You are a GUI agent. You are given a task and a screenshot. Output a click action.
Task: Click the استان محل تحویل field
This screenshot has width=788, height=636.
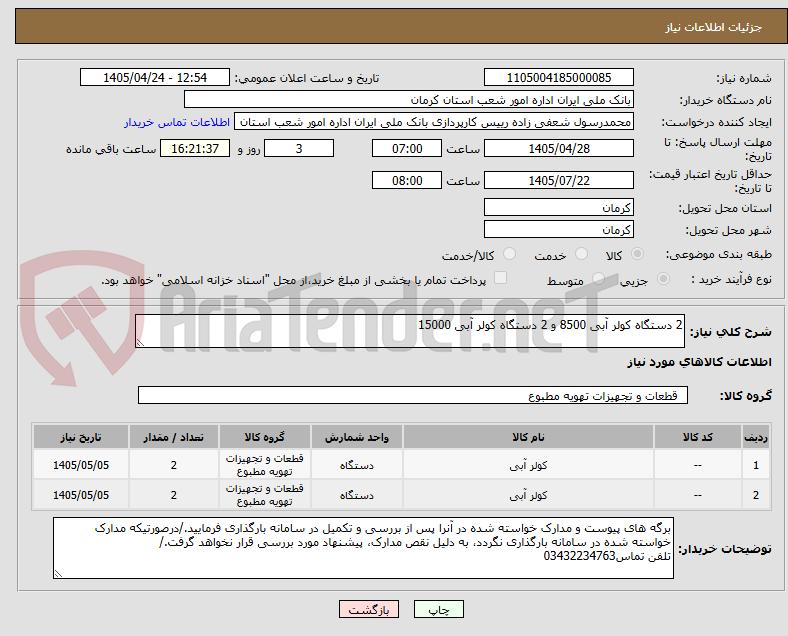(x=559, y=207)
